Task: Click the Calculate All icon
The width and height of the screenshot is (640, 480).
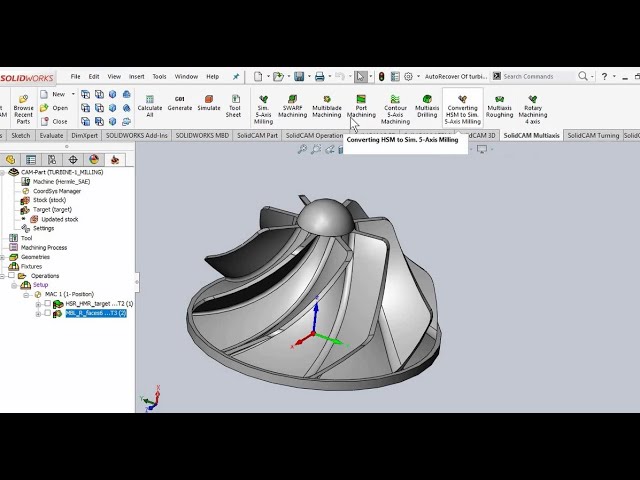Action: [150, 106]
